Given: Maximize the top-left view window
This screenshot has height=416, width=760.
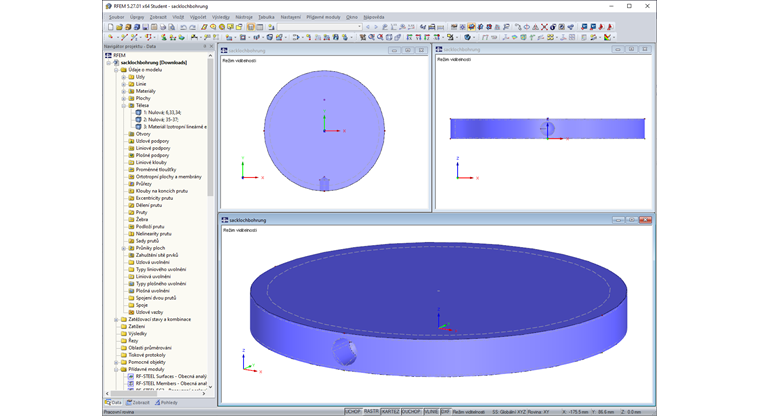Looking at the screenshot, I should (408, 50).
